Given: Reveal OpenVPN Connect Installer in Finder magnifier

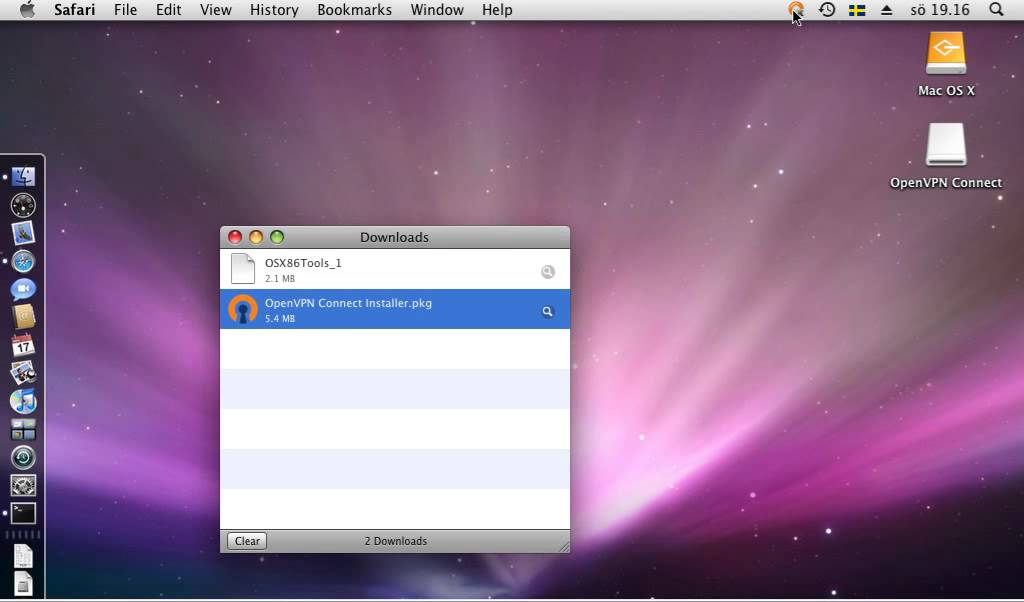Looking at the screenshot, I should coord(548,311).
